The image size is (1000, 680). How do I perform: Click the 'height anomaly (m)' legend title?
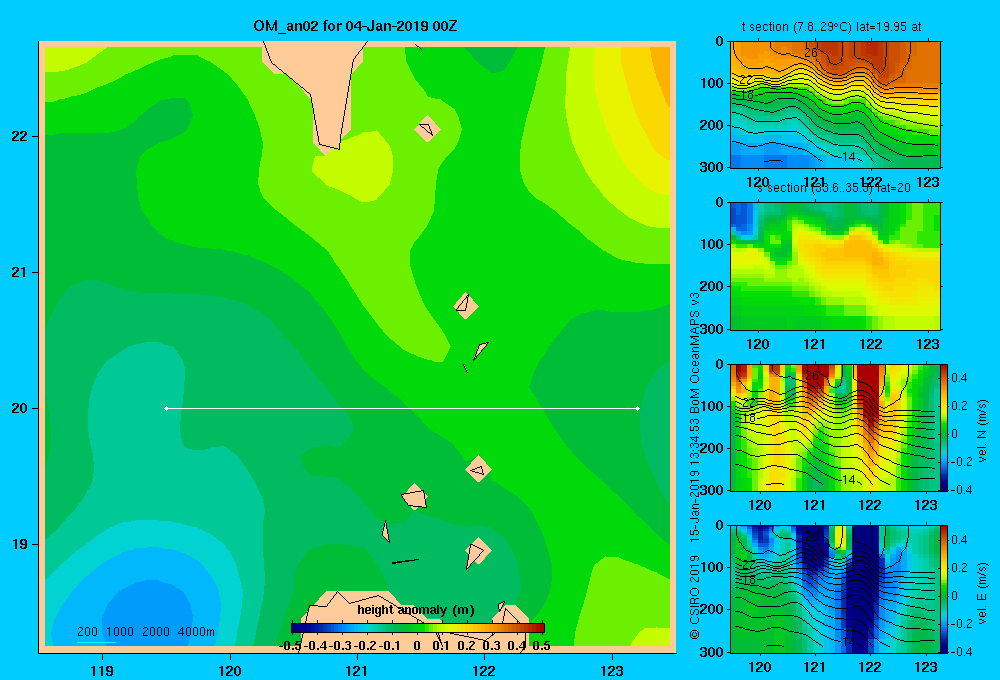pyautogui.click(x=416, y=610)
